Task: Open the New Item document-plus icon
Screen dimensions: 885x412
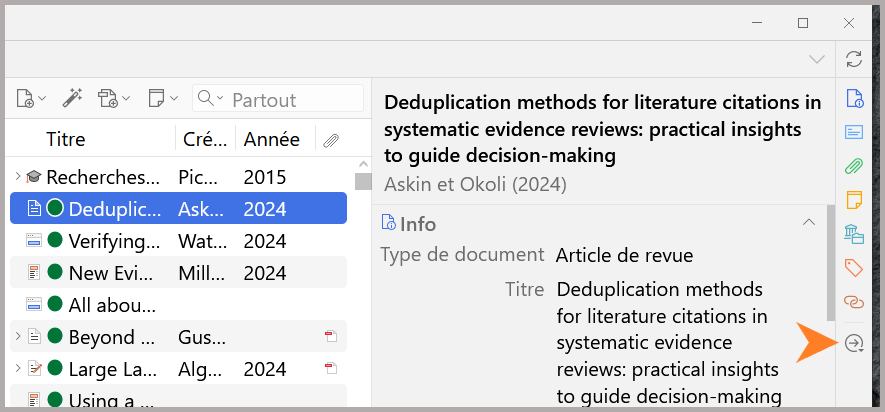Action: pyautogui.click(x=26, y=99)
